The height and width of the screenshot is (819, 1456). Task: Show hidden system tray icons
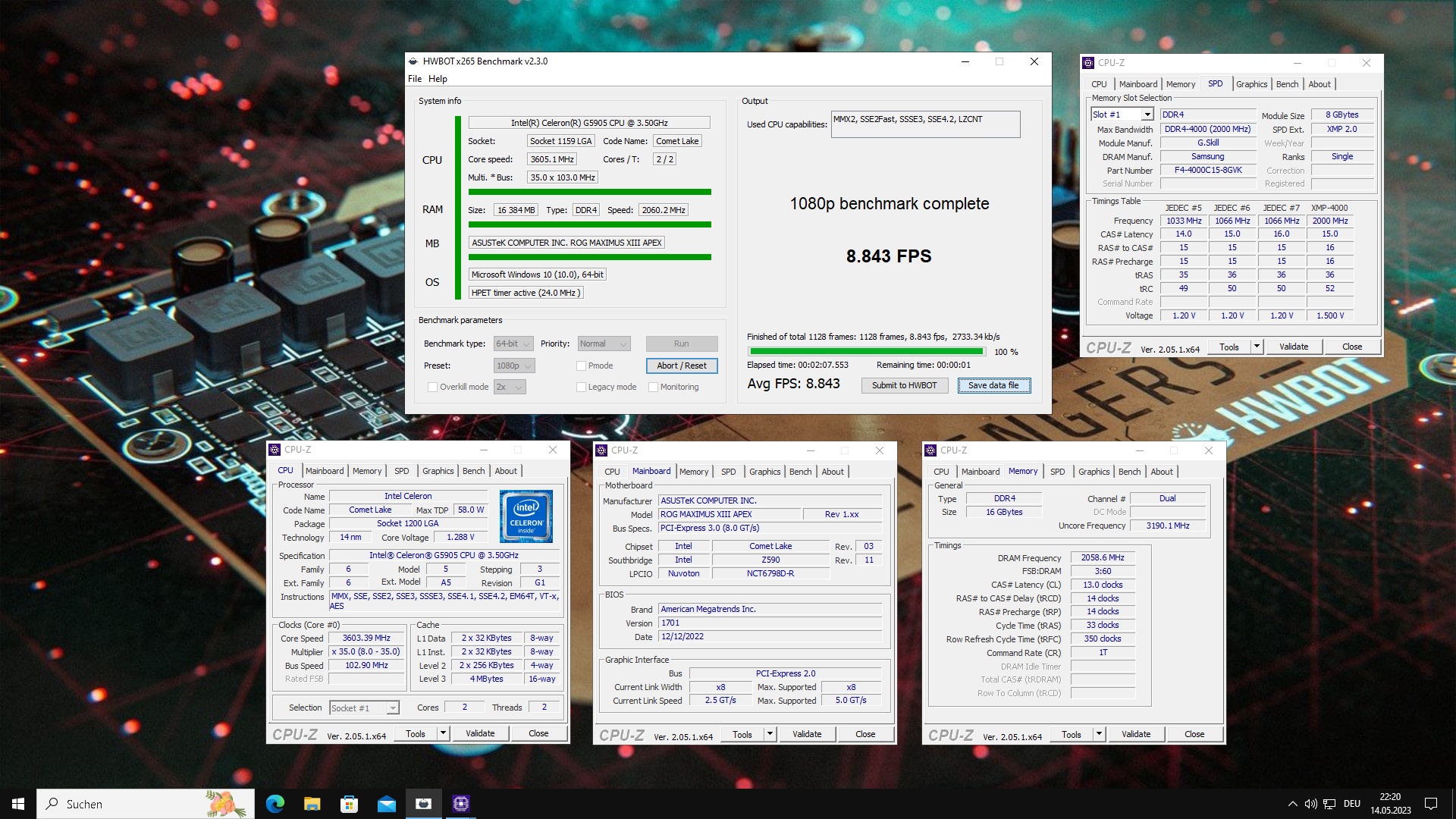click(1292, 804)
